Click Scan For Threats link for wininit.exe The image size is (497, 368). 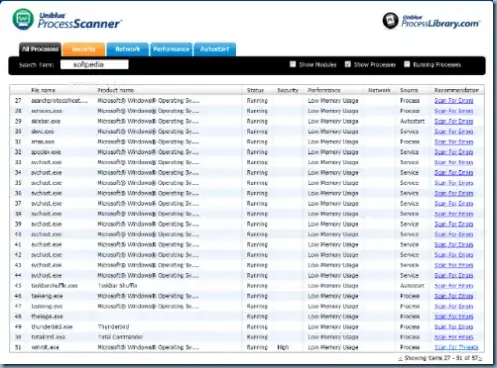(456, 347)
